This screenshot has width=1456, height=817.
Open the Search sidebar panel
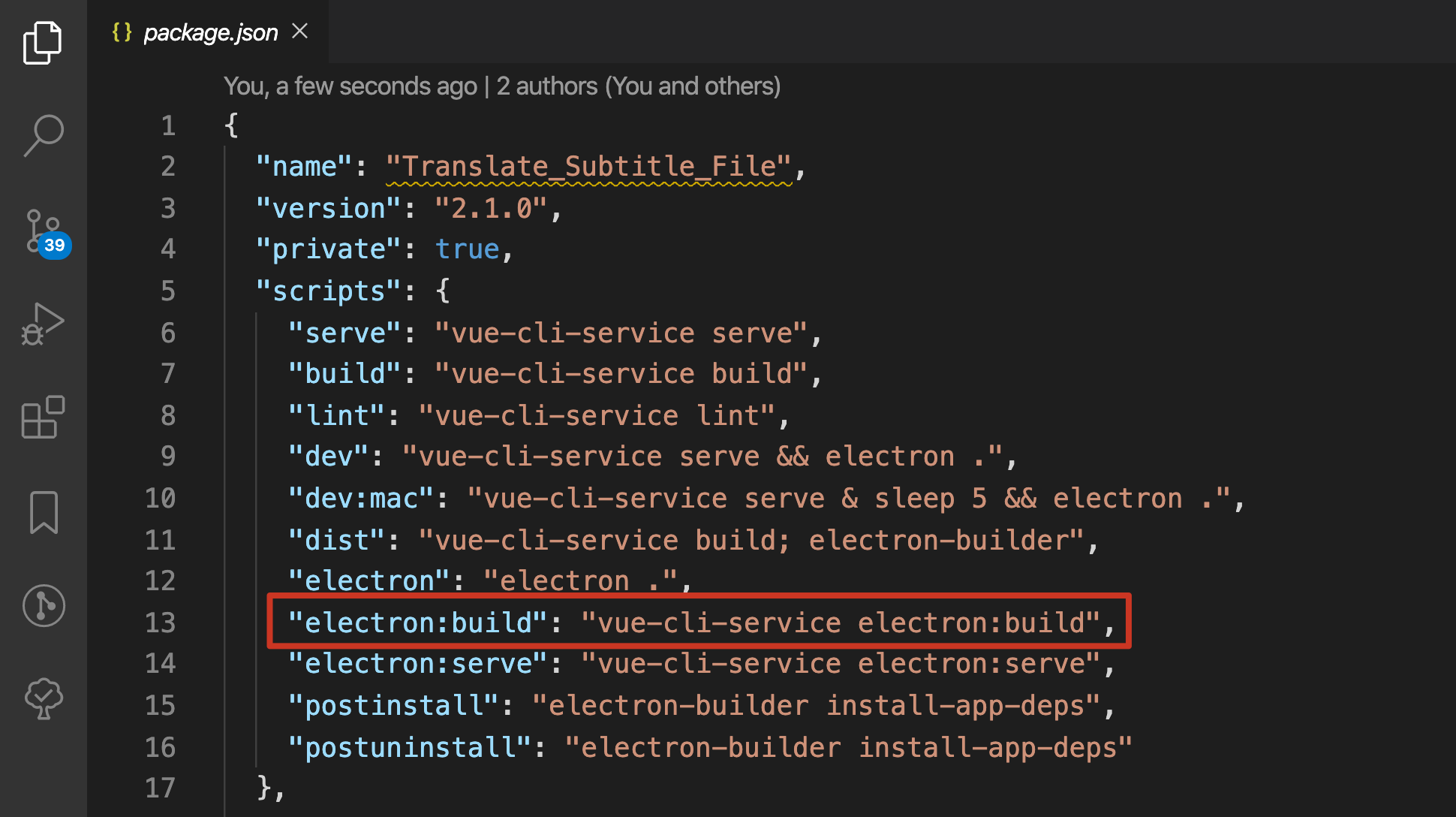[x=43, y=136]
